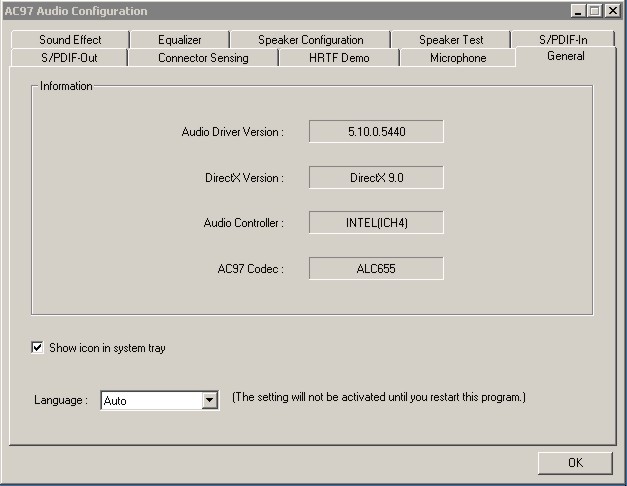
Task: Open the Language dropdown arrow
Action: coord(209,400)
